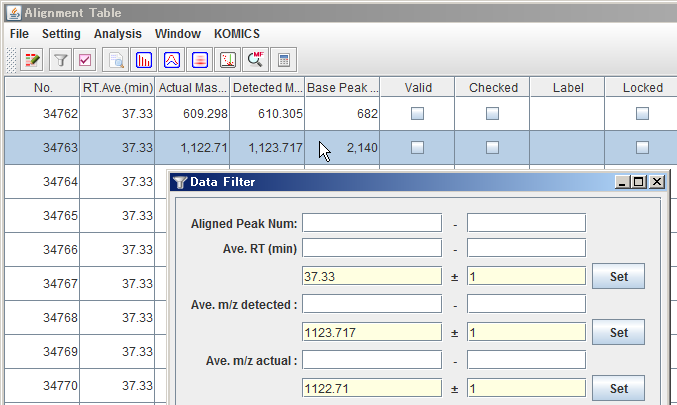677x405 pixels.
Task: Launch the MF magnifier search icon
Action: pos(256,60)
